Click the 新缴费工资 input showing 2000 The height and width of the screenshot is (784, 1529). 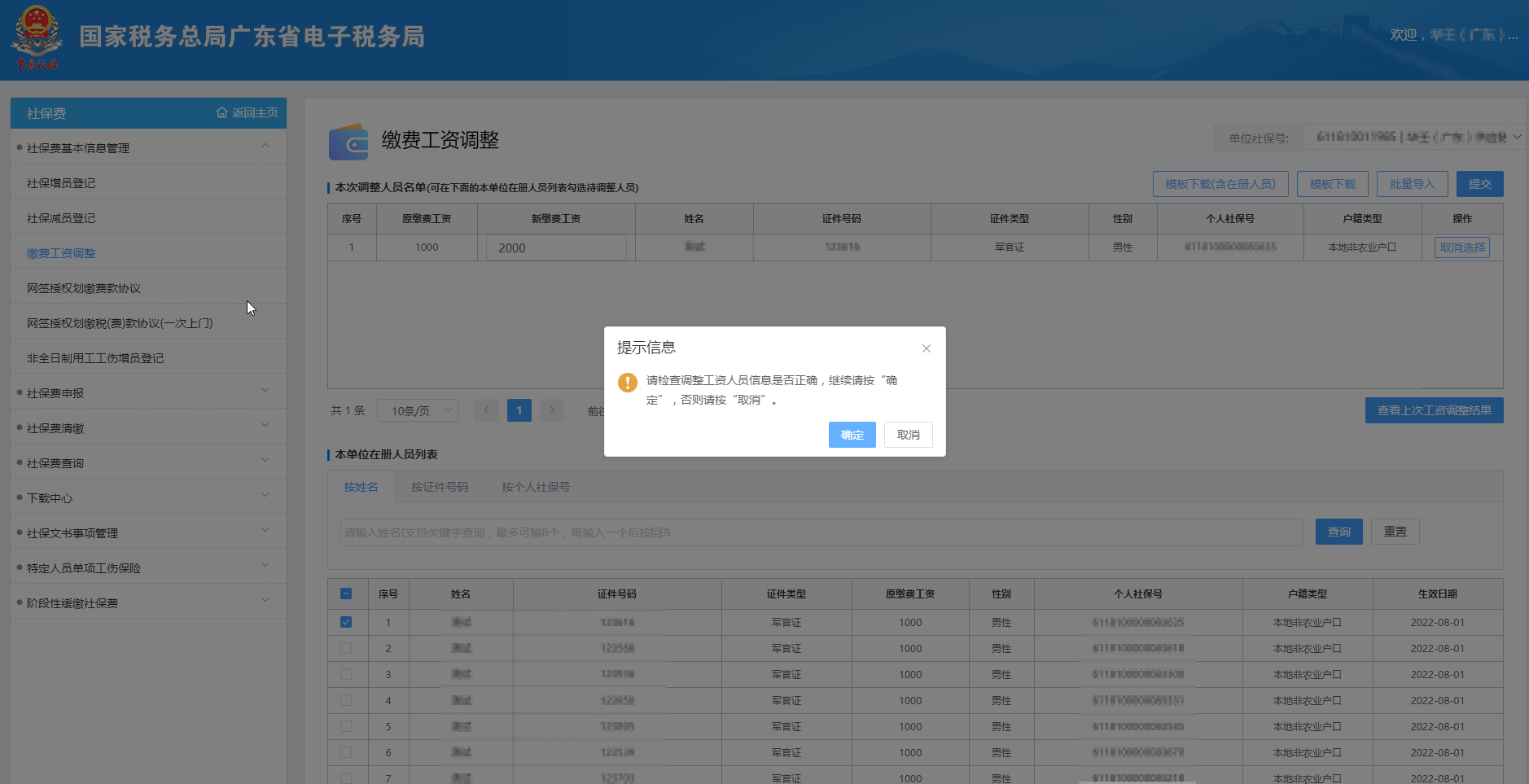pos(556,247)
